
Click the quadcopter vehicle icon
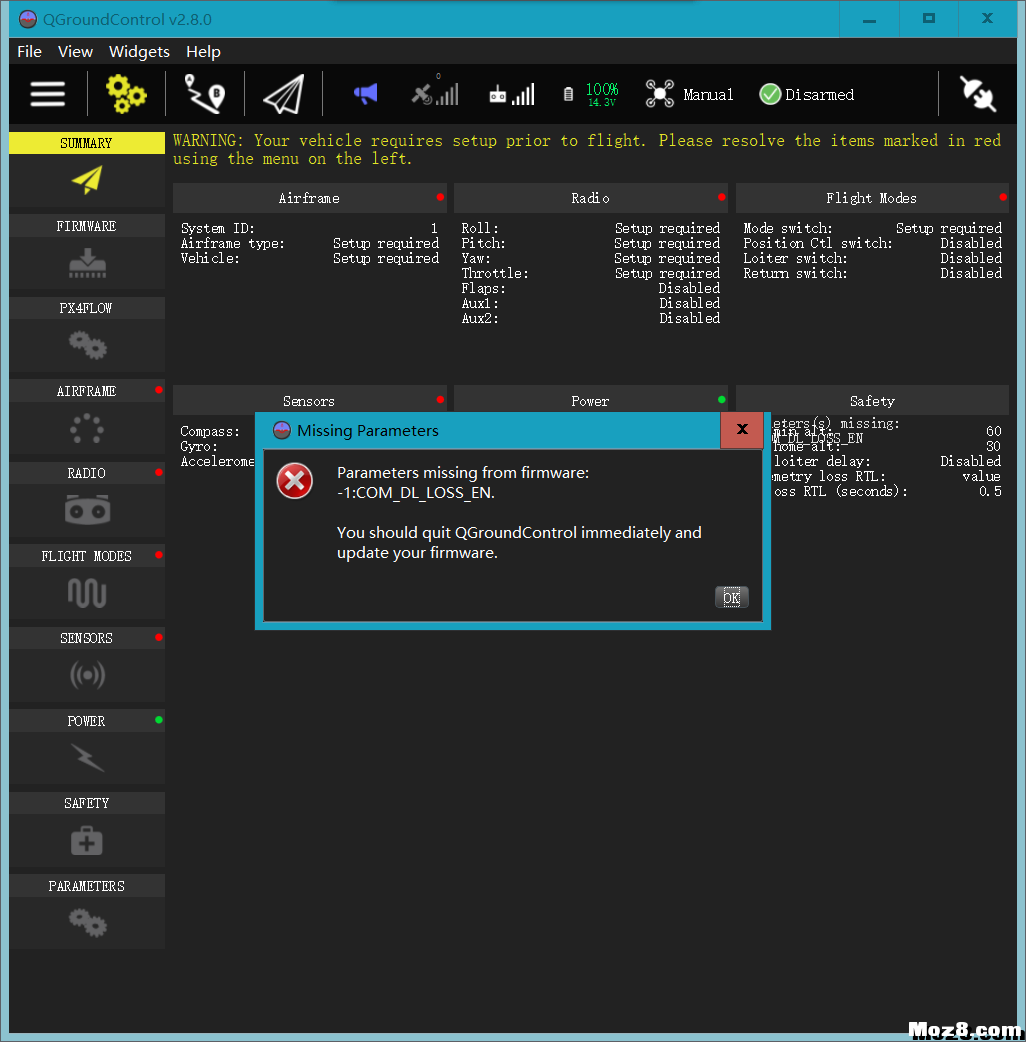pos(660,94)
